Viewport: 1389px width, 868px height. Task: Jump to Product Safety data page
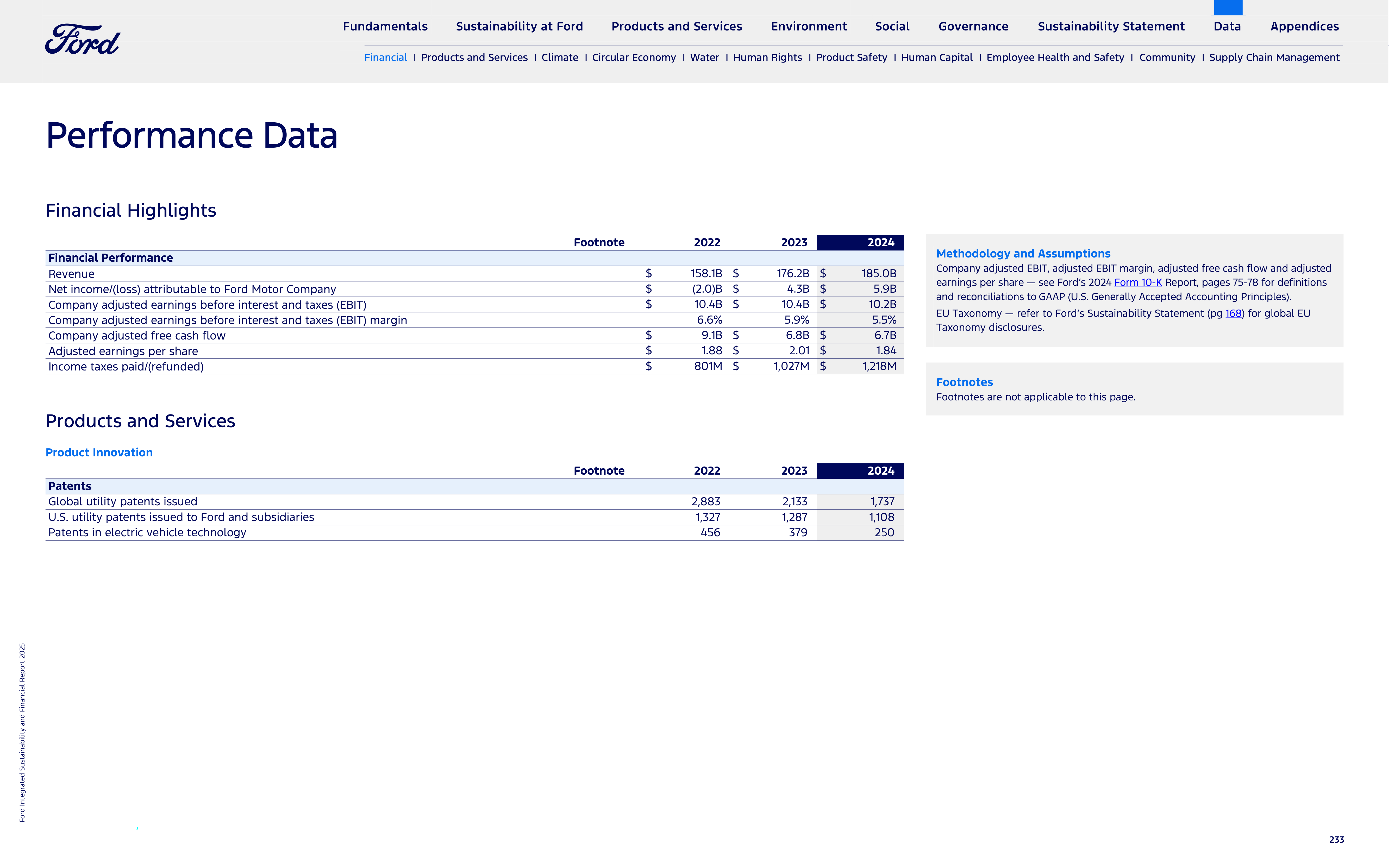(x=851, y=58)
